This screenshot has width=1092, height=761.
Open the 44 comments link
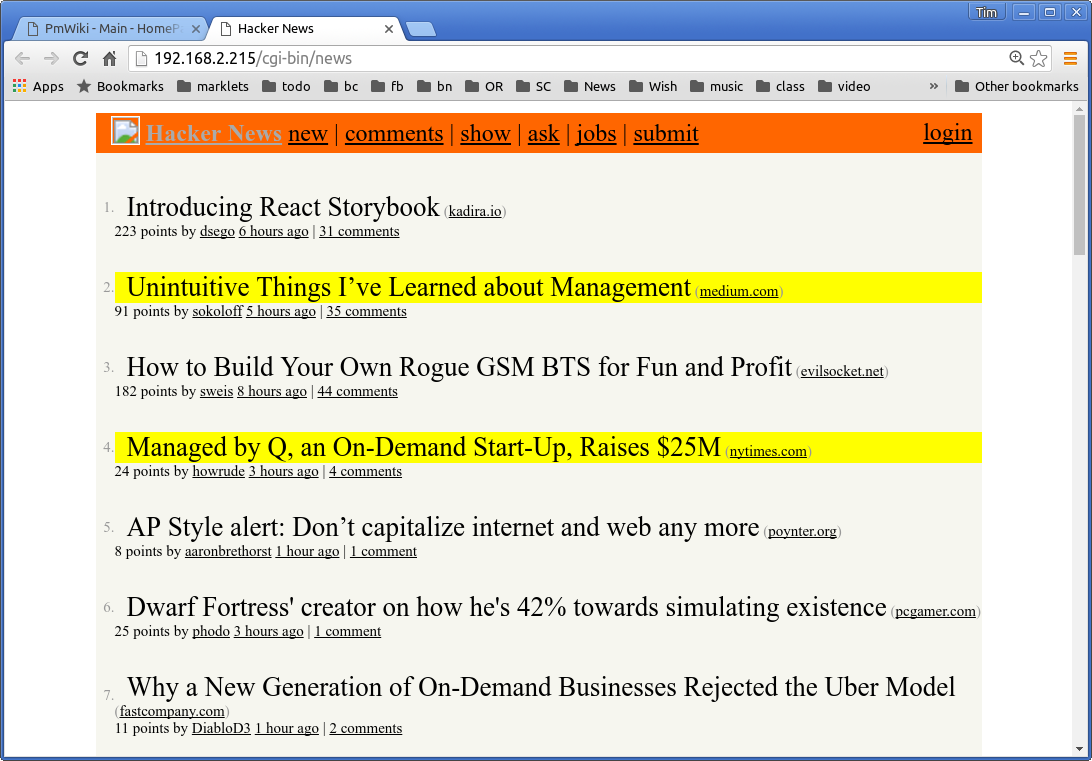pyautogui.click(x=357, y=391)
